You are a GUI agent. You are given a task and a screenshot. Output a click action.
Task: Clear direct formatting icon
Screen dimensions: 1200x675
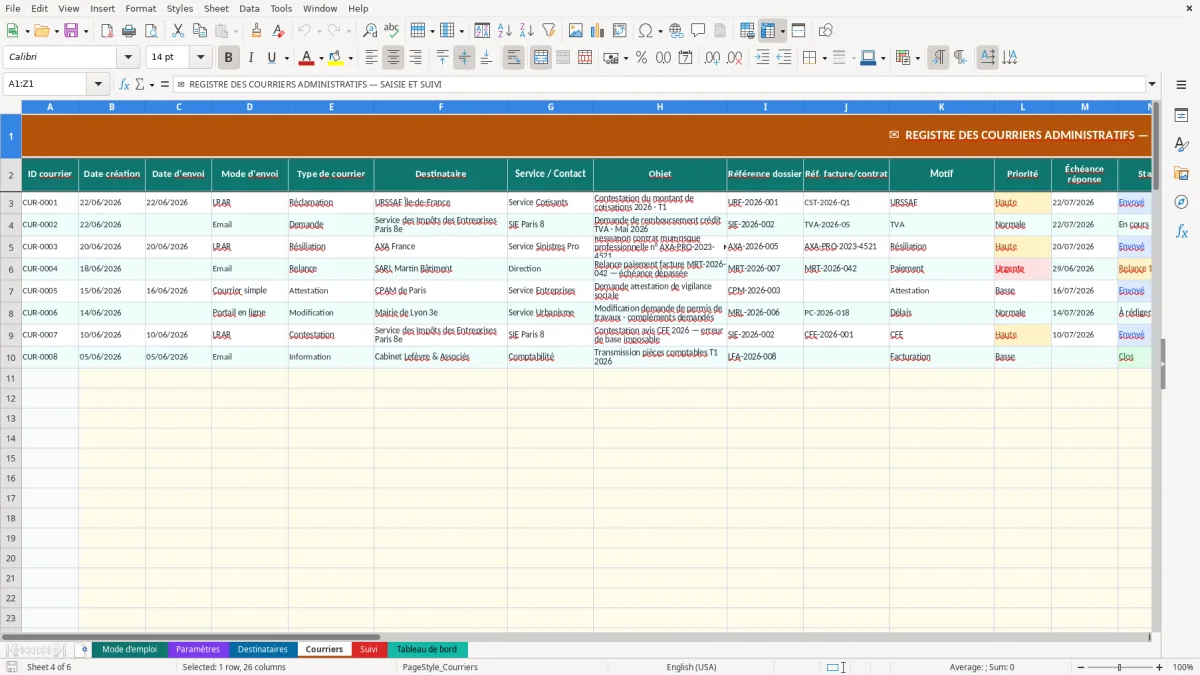(278, 31)
